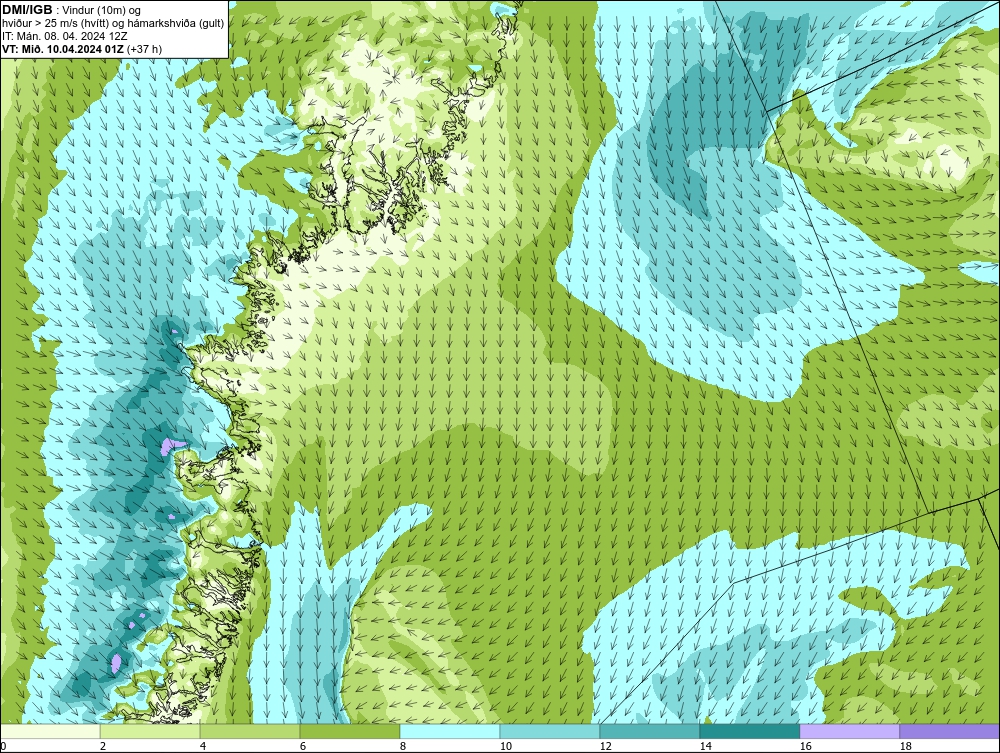
Task: Click the bold "DMI/IGB" title text
Action: pyautogui.click(x=27, y=9)
